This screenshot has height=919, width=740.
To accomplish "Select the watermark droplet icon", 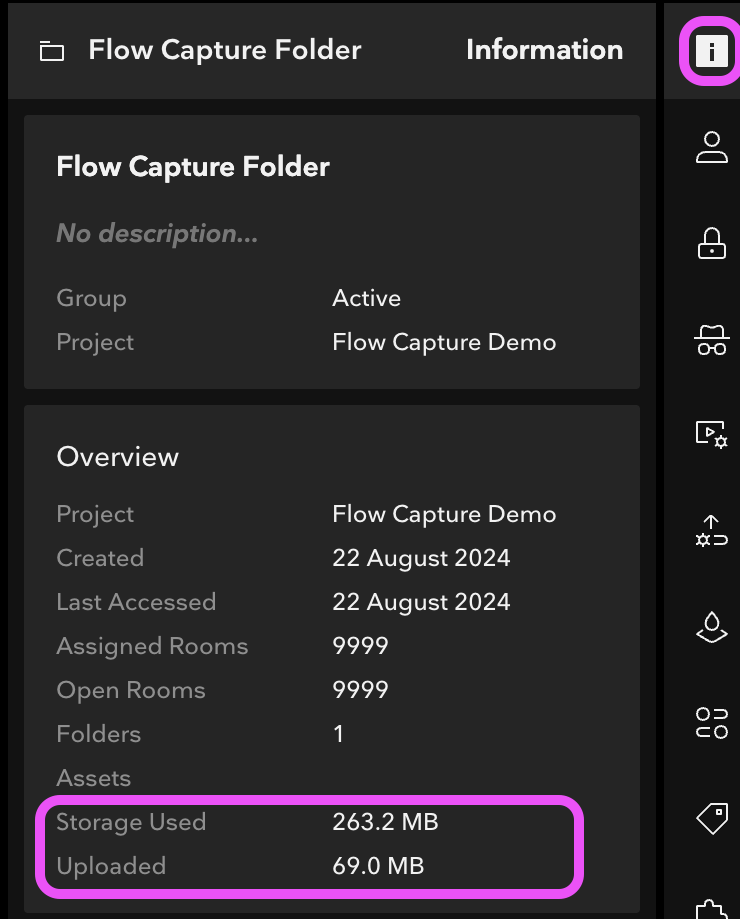I will (x=711, y=627).
